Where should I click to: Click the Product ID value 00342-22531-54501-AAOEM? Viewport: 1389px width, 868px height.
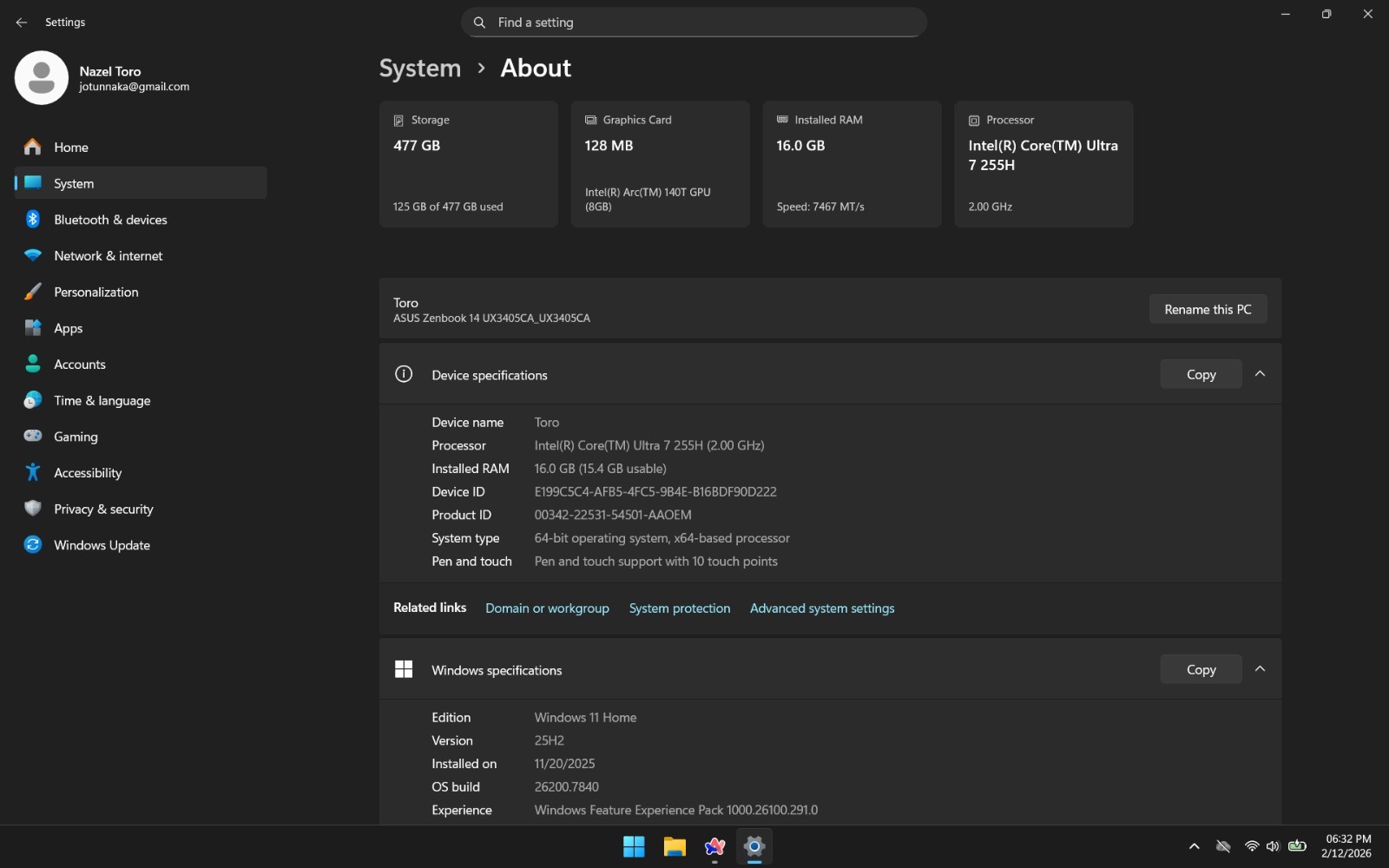[x=613, y=515]
